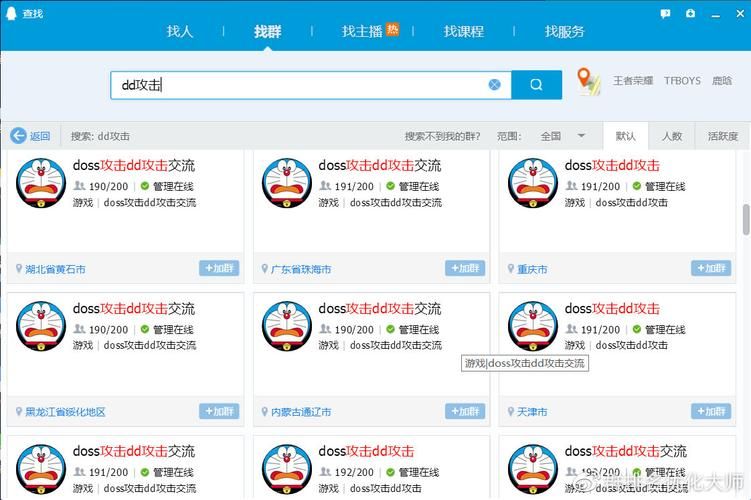Click the QQ penguin logo in title bar
Image resolution: width=751 pixels, height=500 pixels.
pos(11,13)
